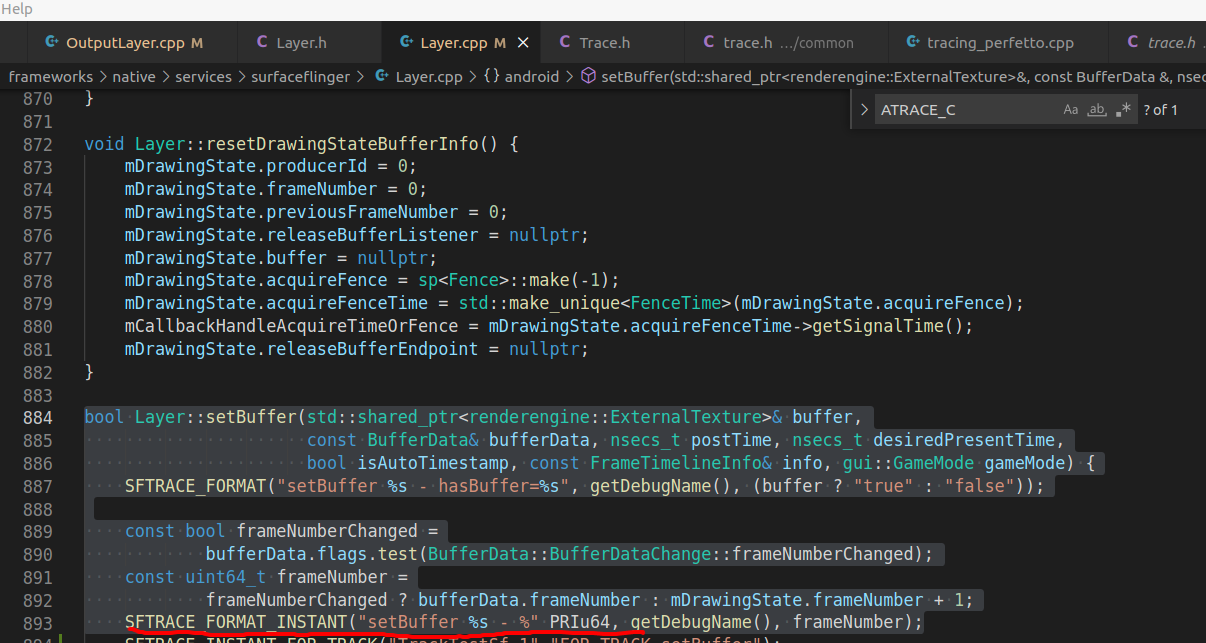The height and width of the screenshot is (643, 1206).
Task: Click resetDrawingStateBufferInfo function name
Action: [343, 144]
